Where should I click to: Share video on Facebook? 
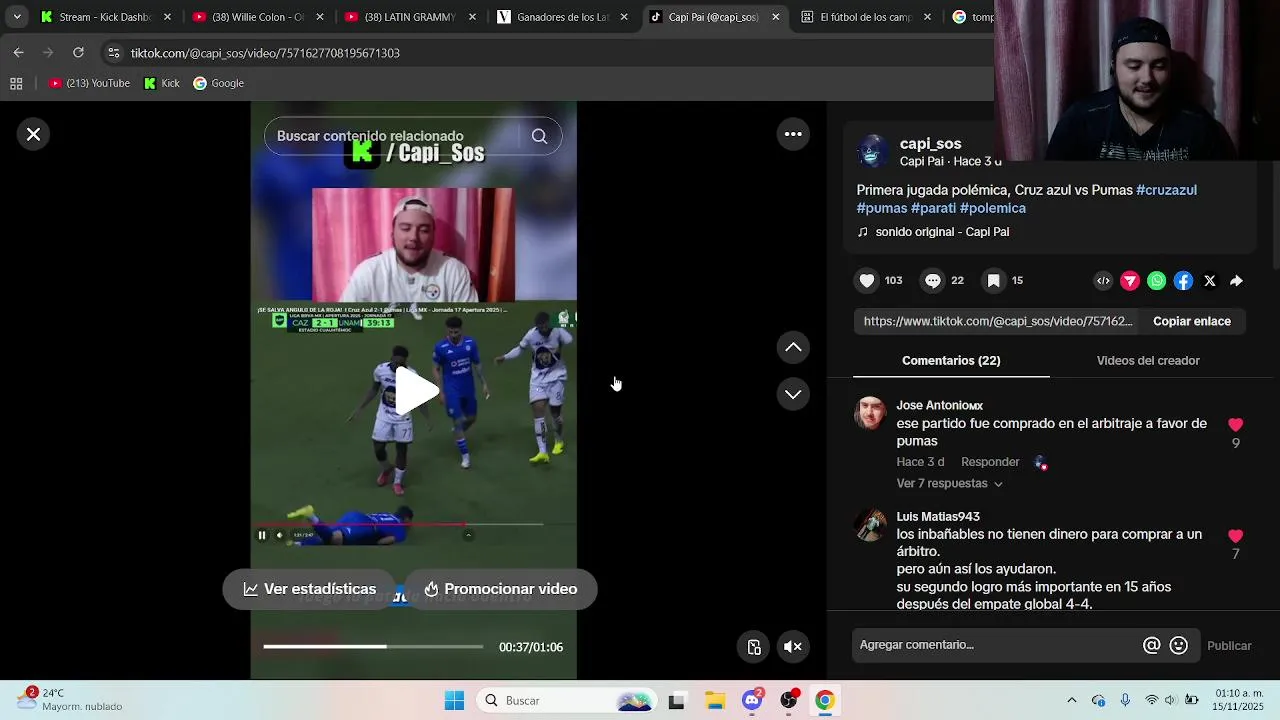[1183, 281]
